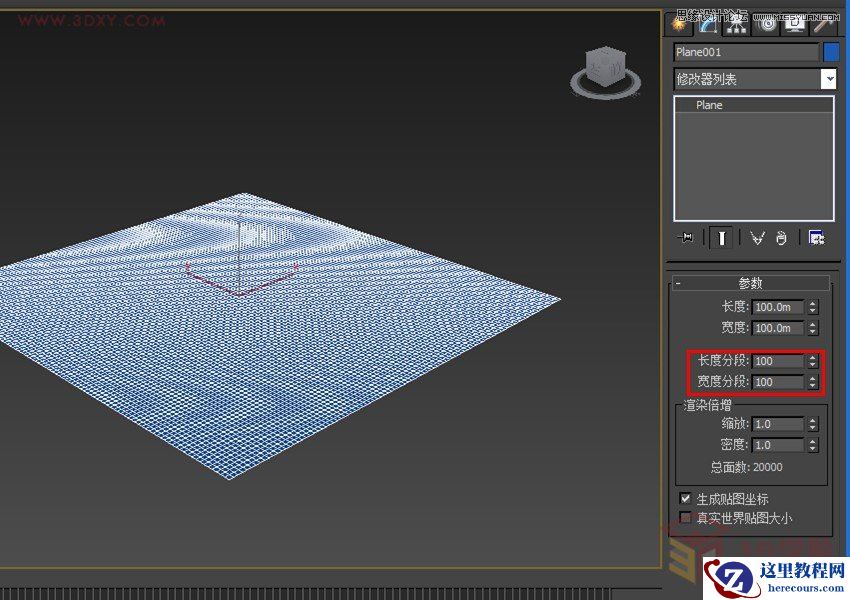Screen dimensions: 850x600
Task: Click Remove Modifier from Stack icon
Action: click(780, 238)
